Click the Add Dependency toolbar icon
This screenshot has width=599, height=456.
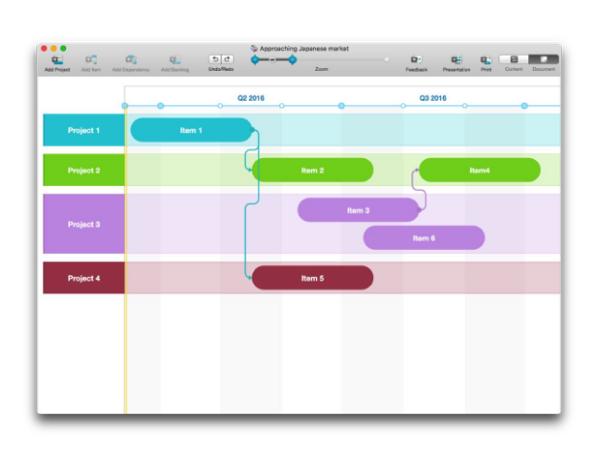(131, 60)
